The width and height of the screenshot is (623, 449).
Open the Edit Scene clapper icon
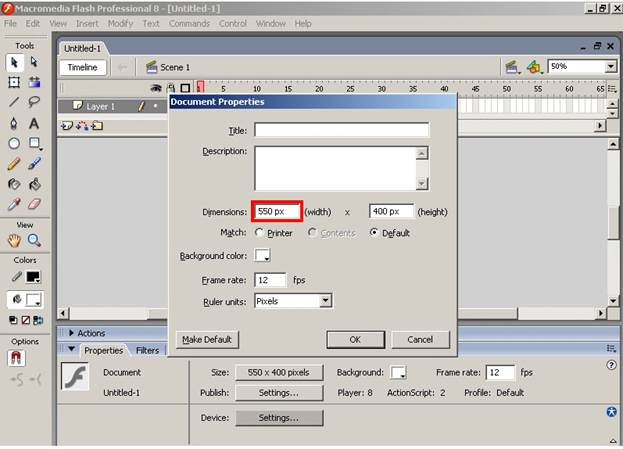tap(512, 67)
